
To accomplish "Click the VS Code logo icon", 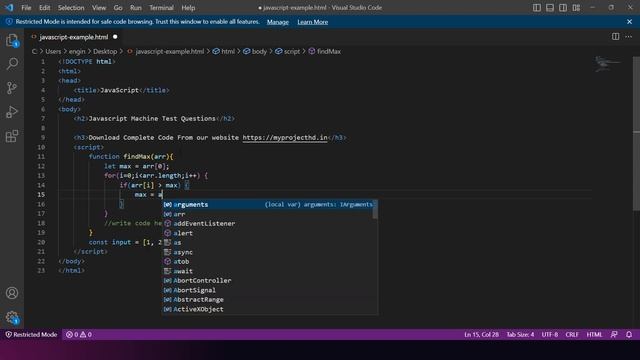I will pos(9,7).
